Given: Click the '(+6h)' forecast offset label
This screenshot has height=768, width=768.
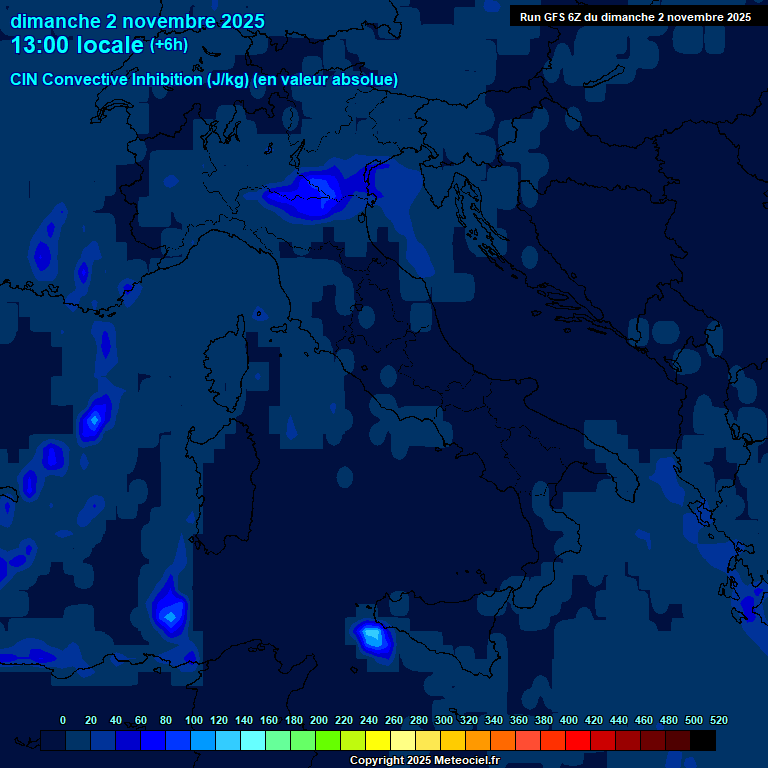Looking at the screenshot, I should click(x=168, y=45).
